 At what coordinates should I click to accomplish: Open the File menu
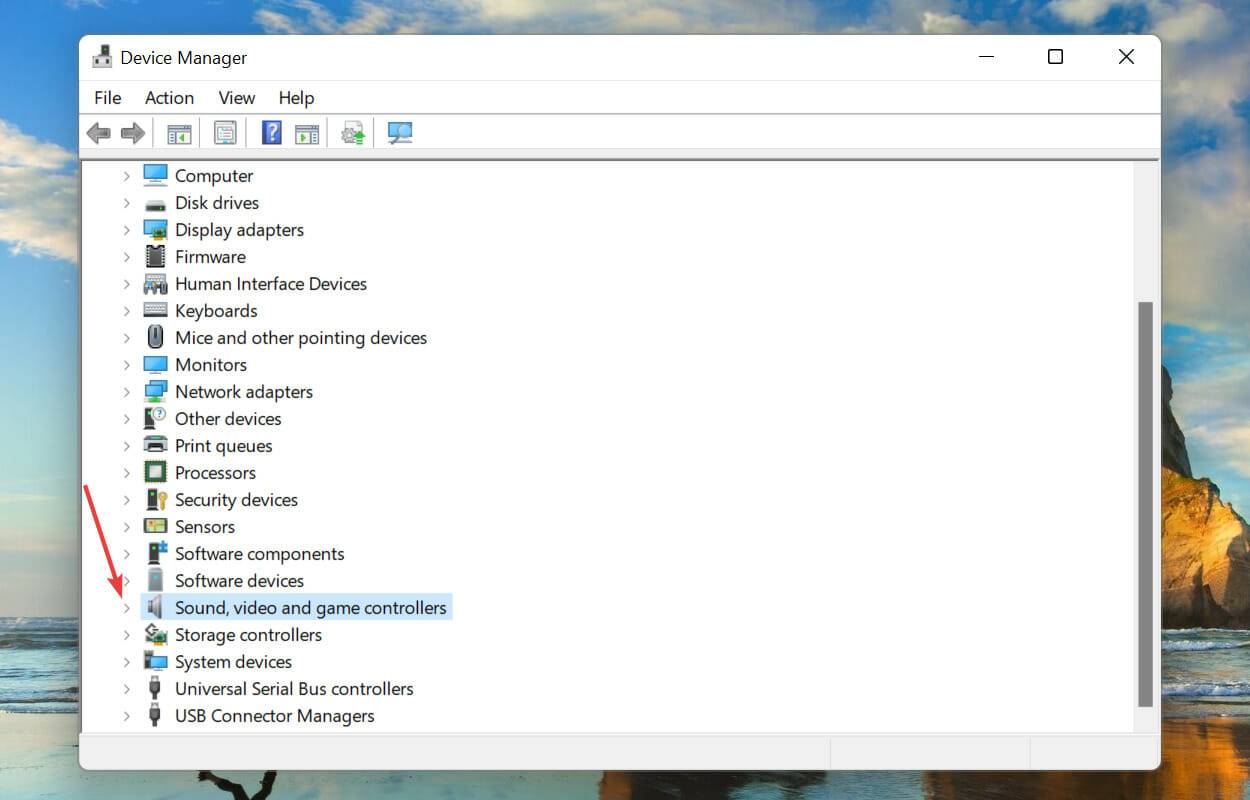107,98
